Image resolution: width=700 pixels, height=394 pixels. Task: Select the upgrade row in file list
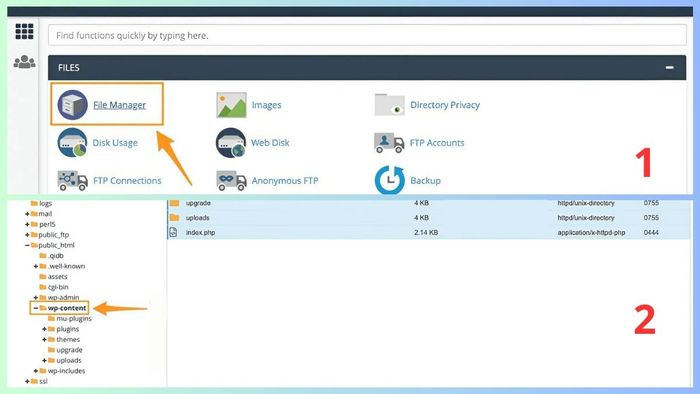tap(429, 203)
